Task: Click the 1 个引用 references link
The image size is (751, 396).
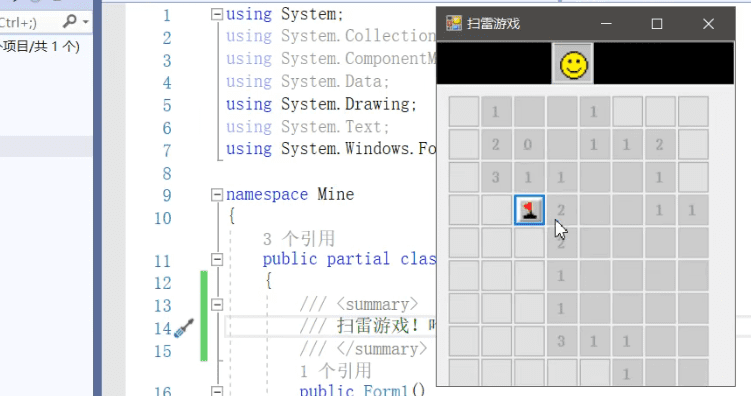Action: [335, 371]
